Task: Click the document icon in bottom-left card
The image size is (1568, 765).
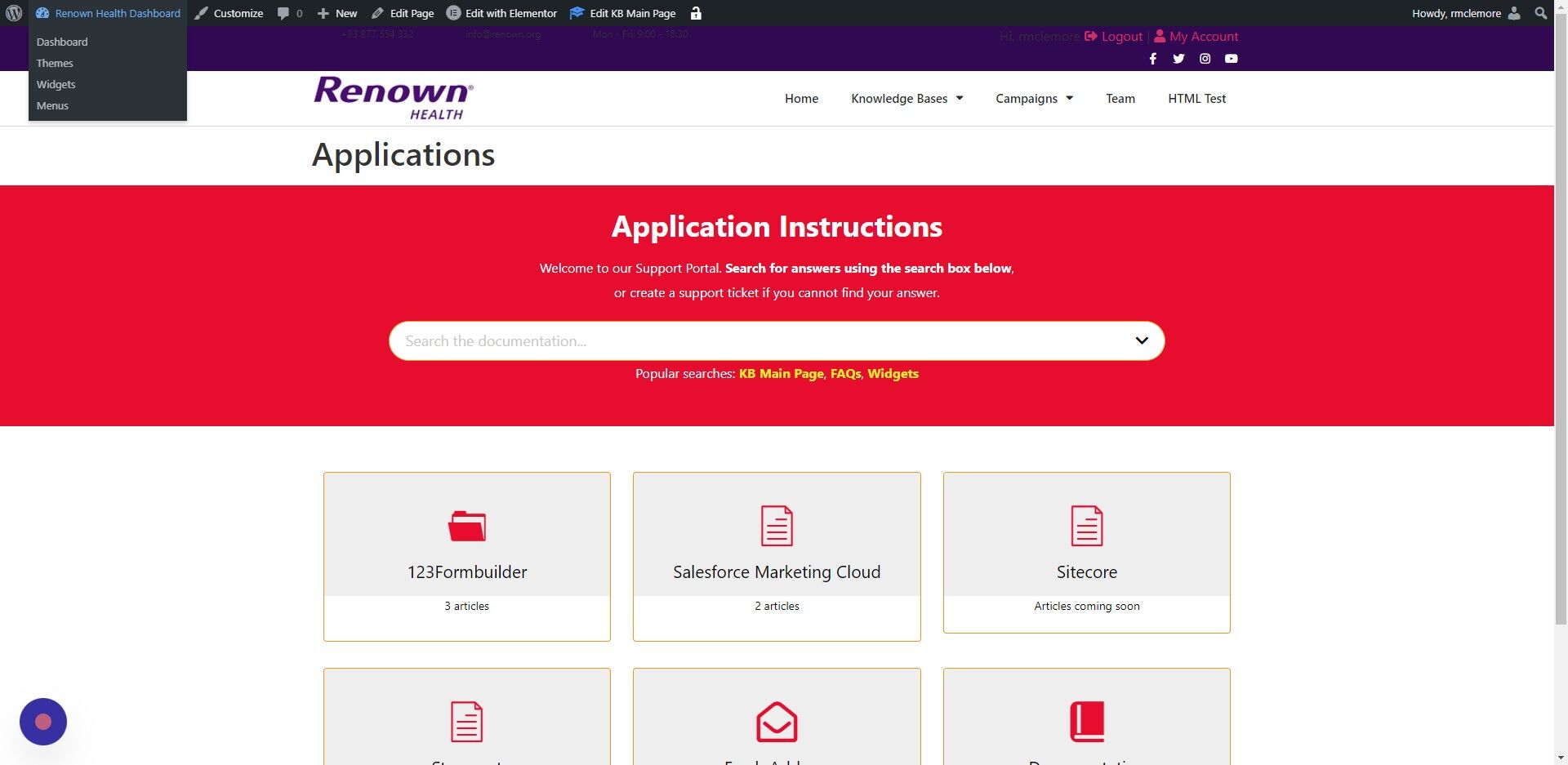Action: pyautogui.click(x=467, y=722)
